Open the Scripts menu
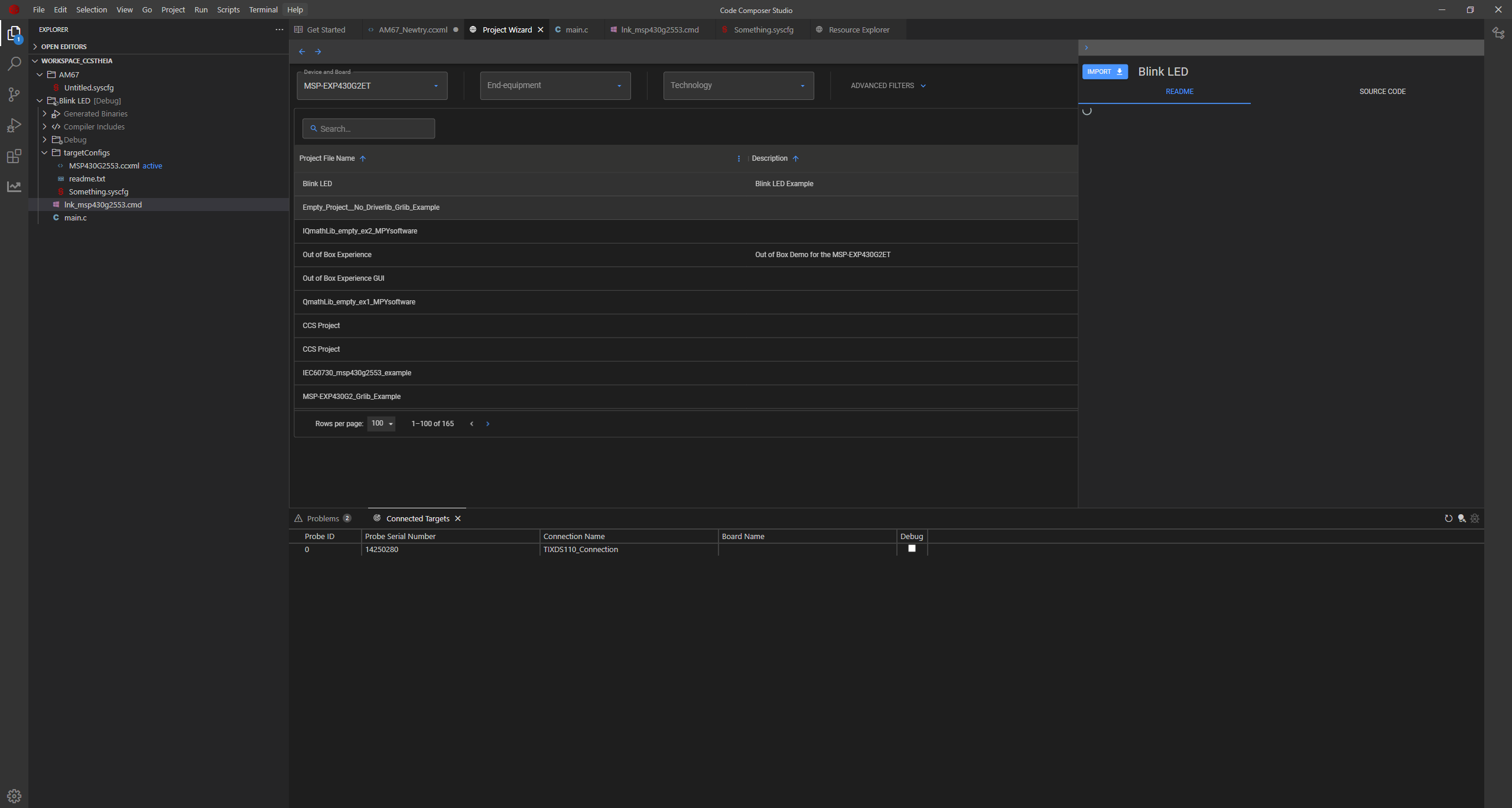 click(228, 9)
